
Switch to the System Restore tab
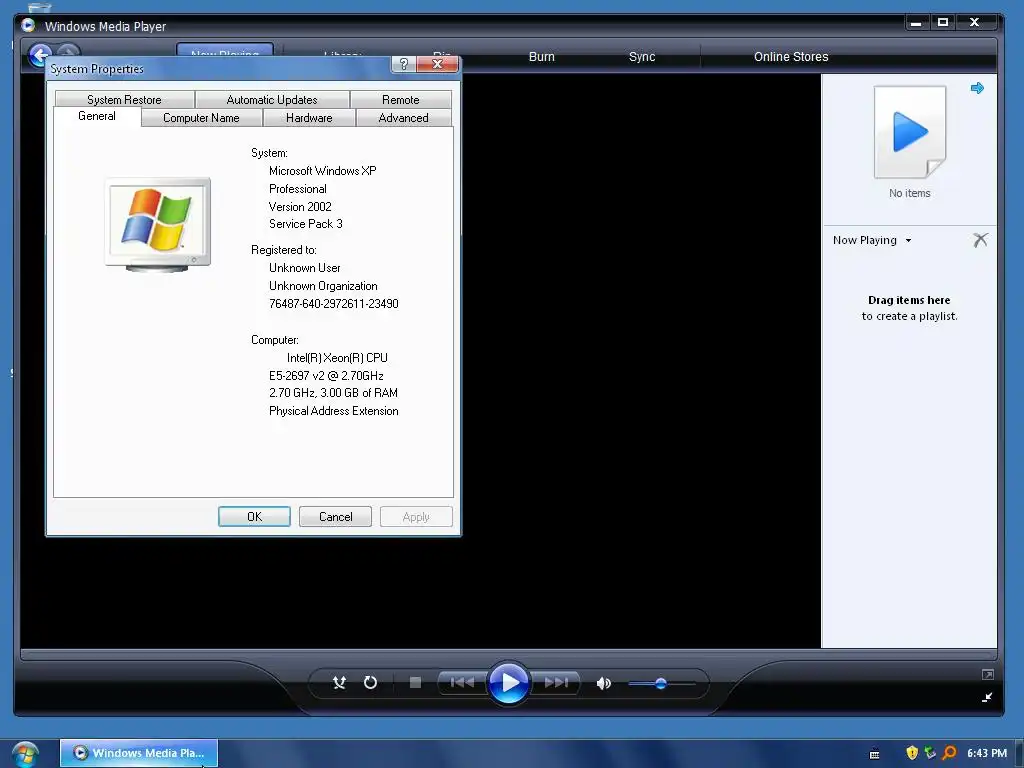click(124, 99)
